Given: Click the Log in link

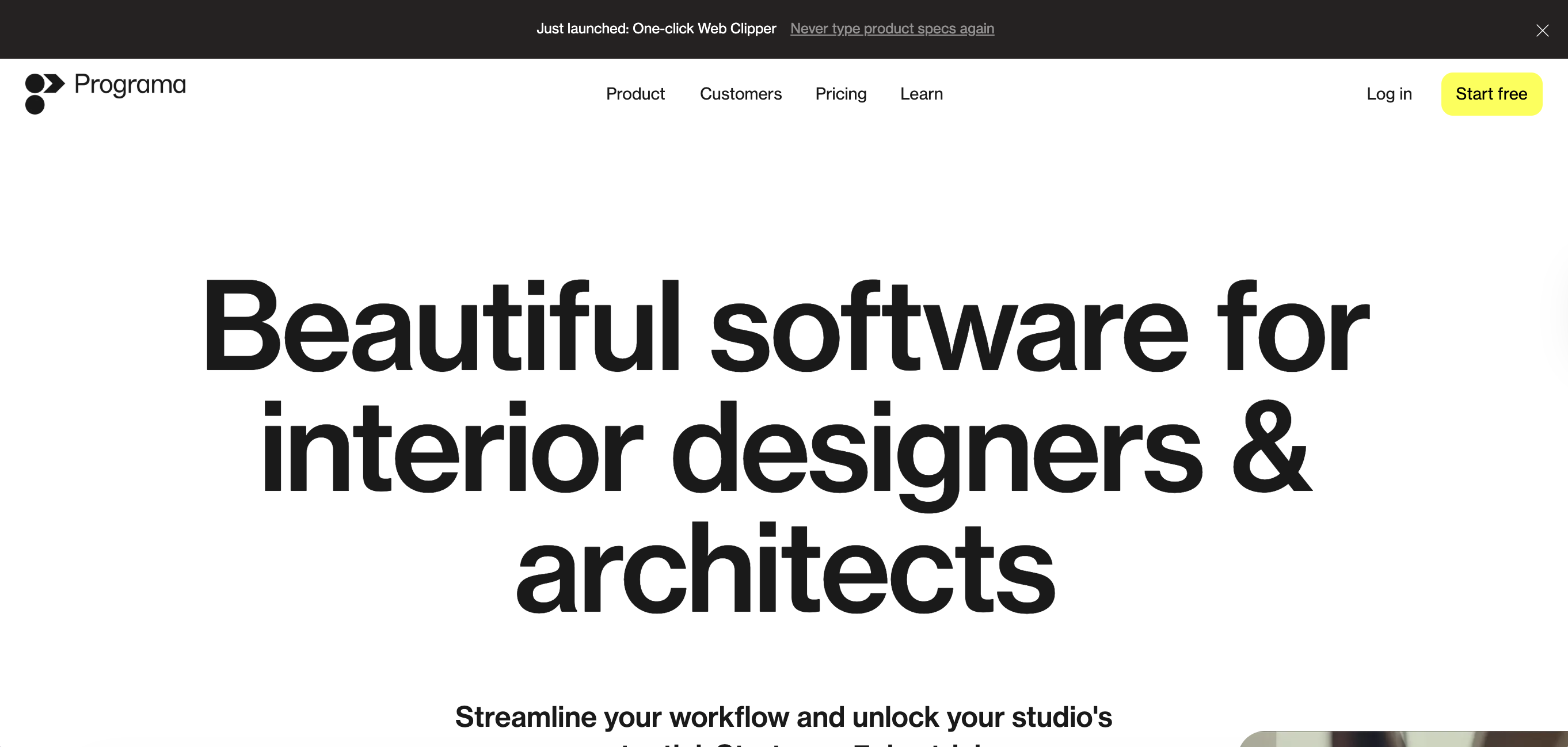Looking at the screenshot, I should [x=1388, y=94].
